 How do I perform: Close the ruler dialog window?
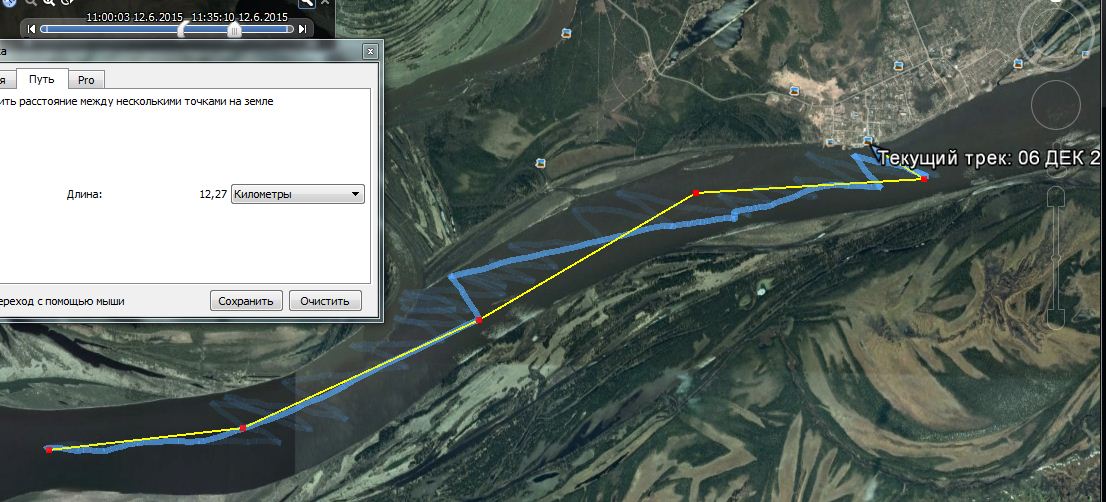click(x=370, y=51)
